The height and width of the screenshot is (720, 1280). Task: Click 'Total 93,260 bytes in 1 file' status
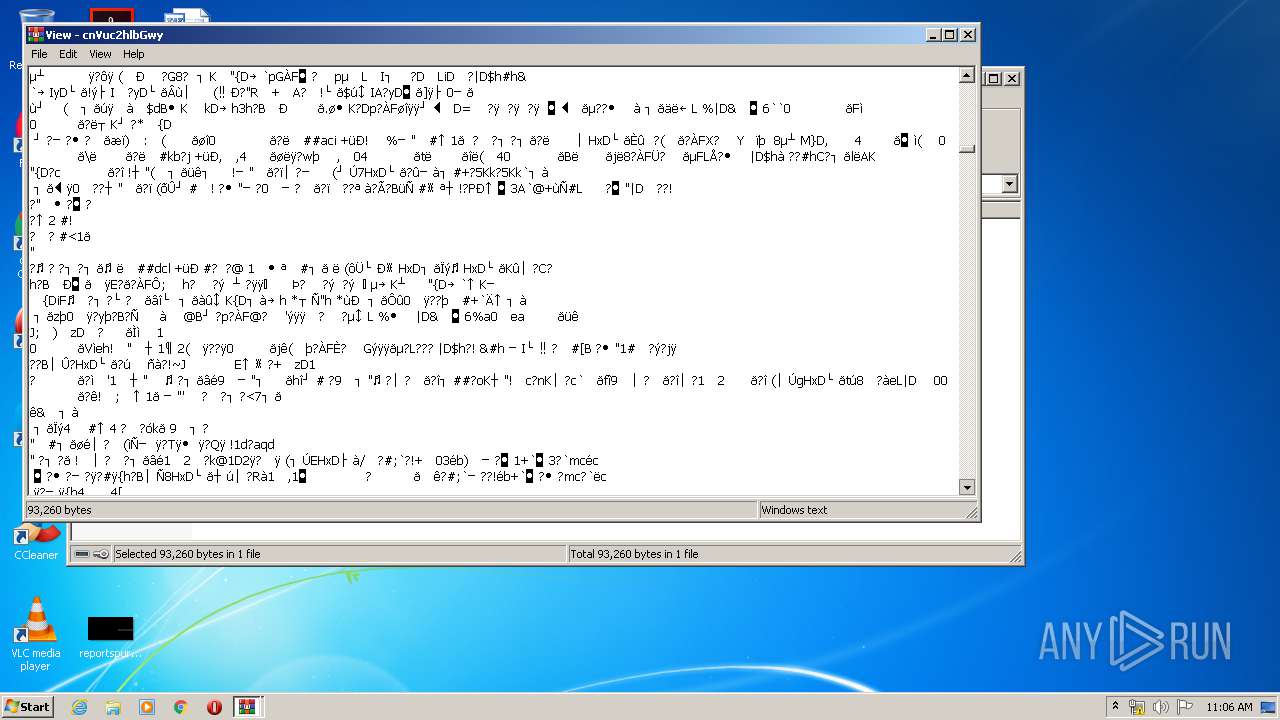pyautogui.click(x=634, y=554)
